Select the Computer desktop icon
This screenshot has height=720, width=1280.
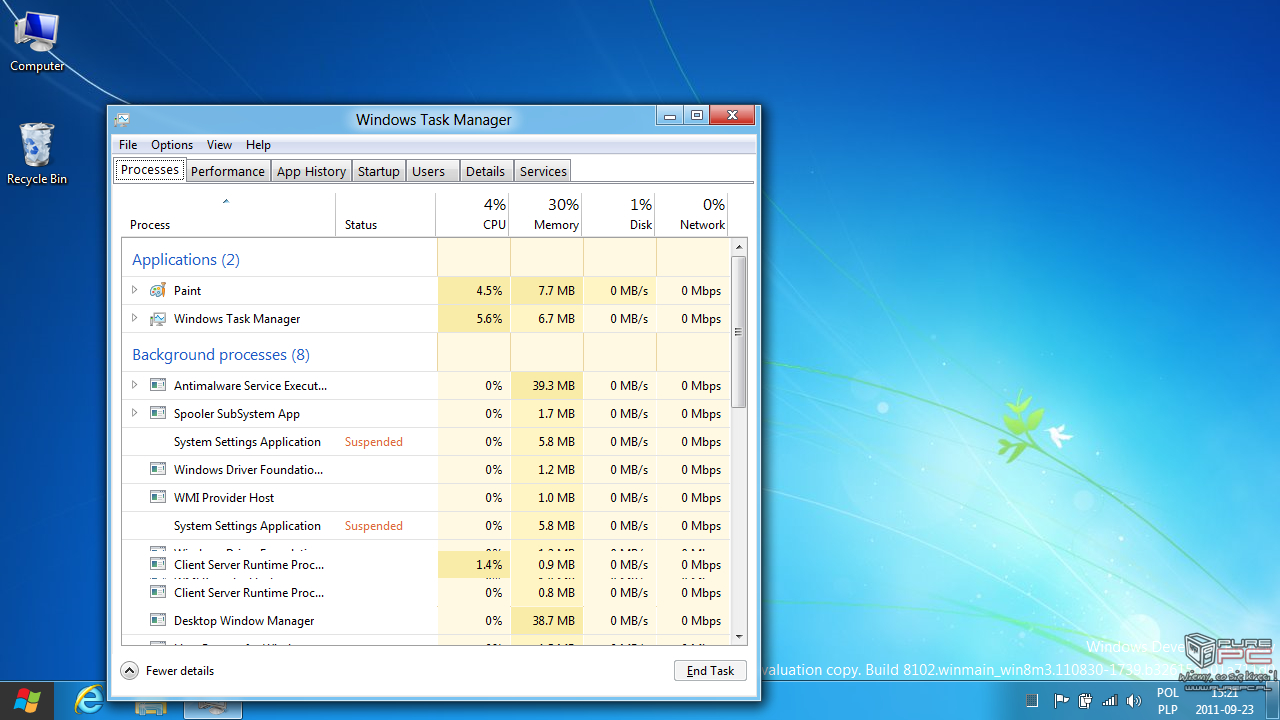37,41
